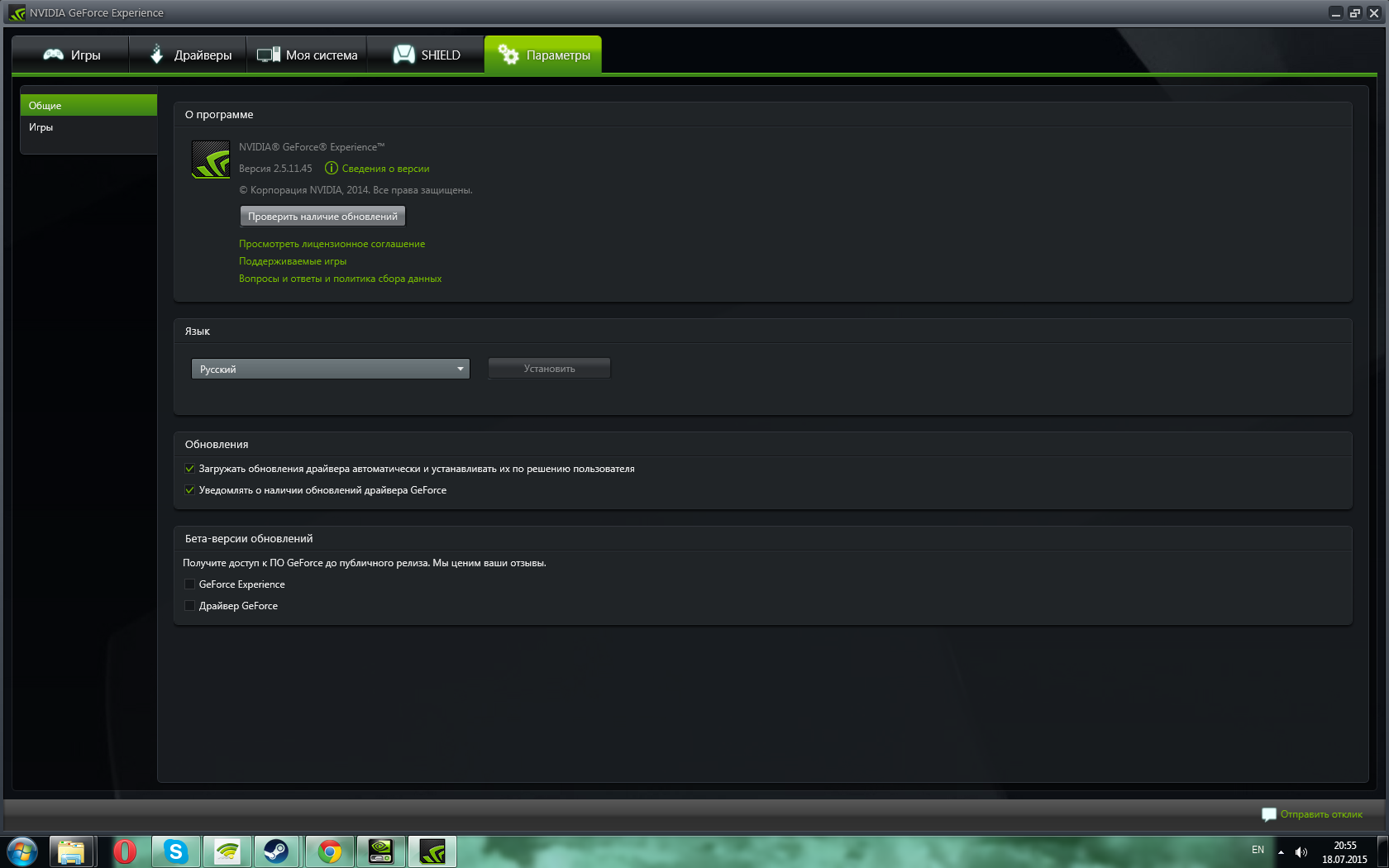1389x868 pixels.
Task: Select the GeForce Experience taskbar button
Action: 432,851
